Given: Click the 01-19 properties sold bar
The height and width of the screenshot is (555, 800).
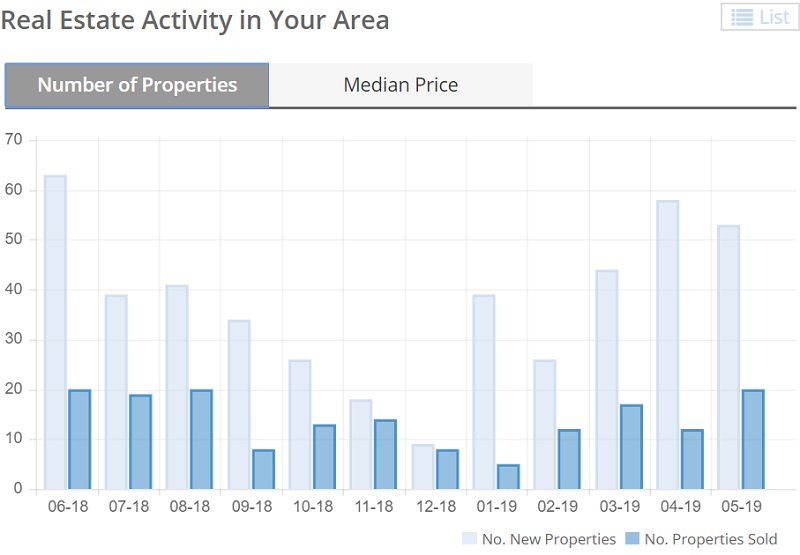Looking at the screenshot, I should coord(508,477).
